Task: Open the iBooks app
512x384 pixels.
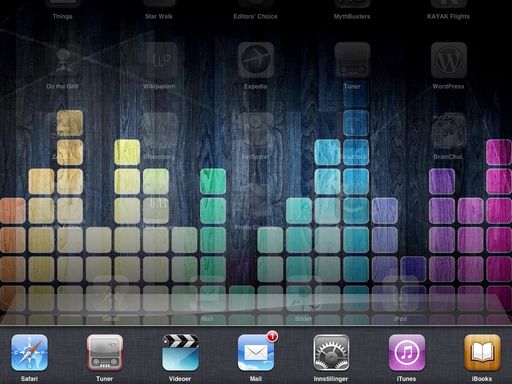Action: (482, 353)
